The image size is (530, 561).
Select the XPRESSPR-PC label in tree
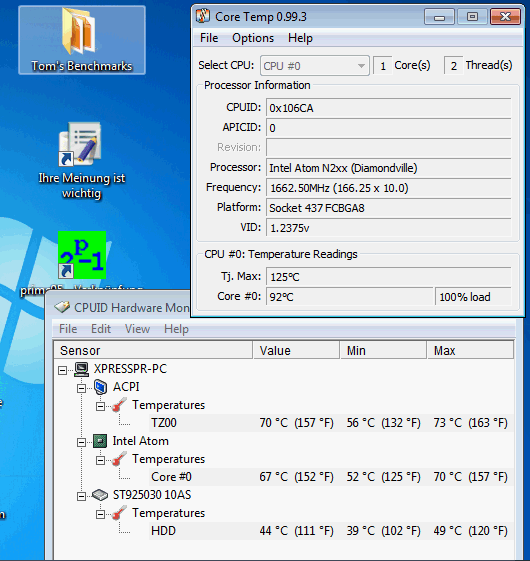(130, 369)
